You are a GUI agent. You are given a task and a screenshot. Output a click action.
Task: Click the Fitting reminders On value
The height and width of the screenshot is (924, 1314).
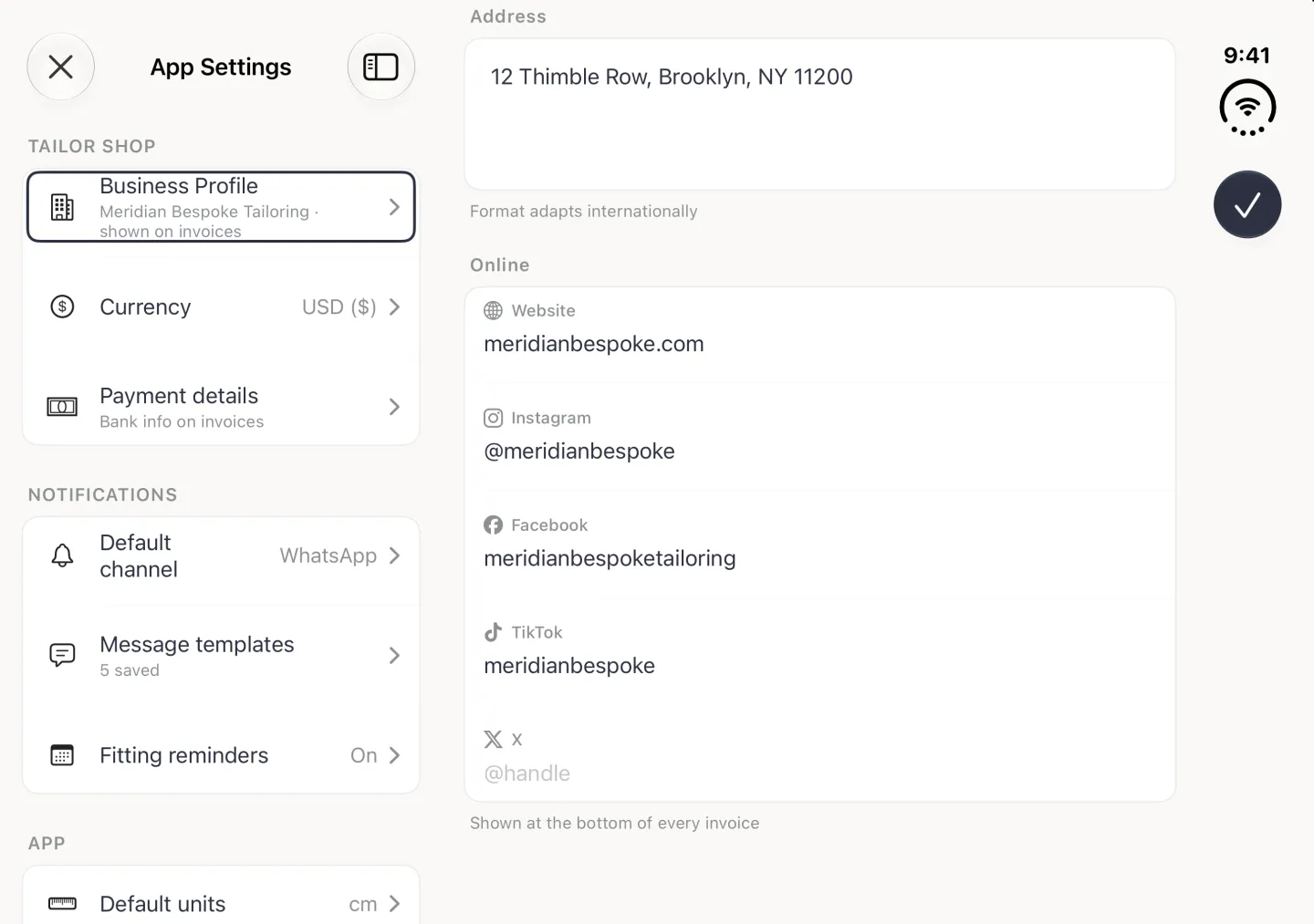click(363, 755)
